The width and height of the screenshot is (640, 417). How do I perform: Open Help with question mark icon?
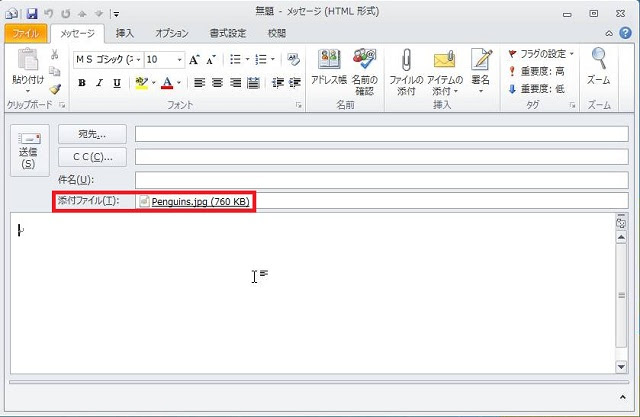[x=625, y=33]
